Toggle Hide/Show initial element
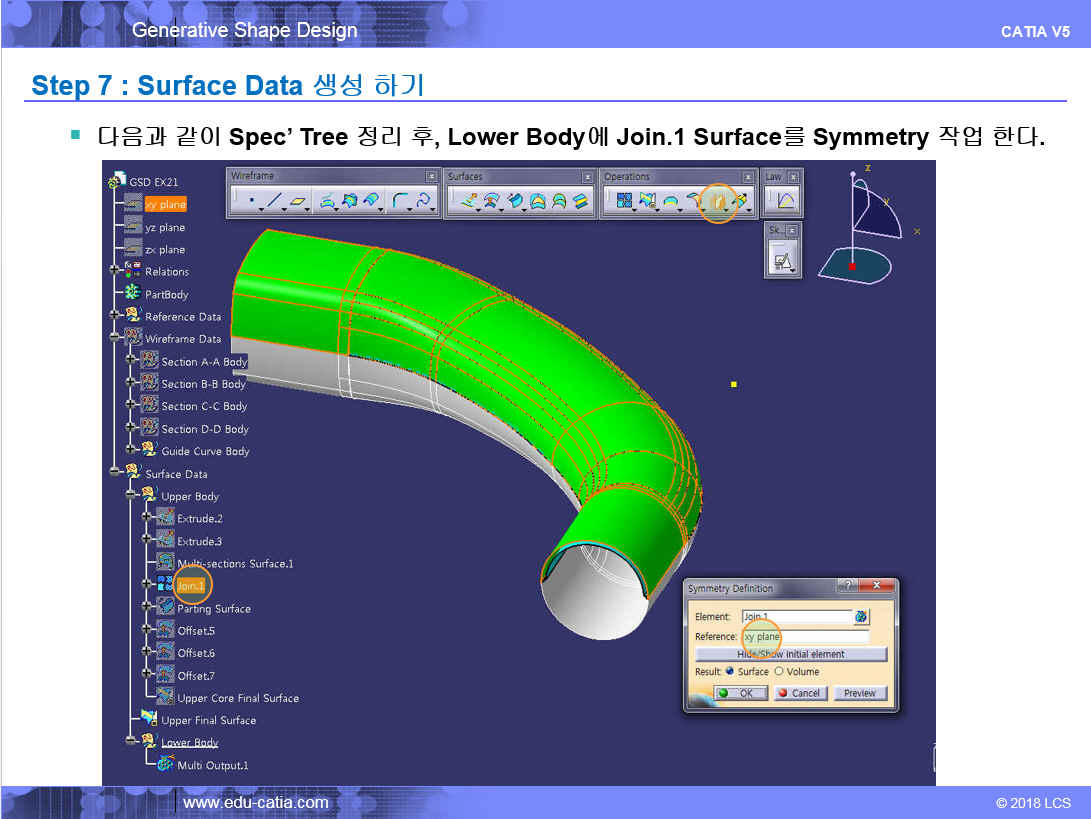Image resolution: width=1091 pixels, height=819 pixels. pyautogui.click(x=791, y=654)
